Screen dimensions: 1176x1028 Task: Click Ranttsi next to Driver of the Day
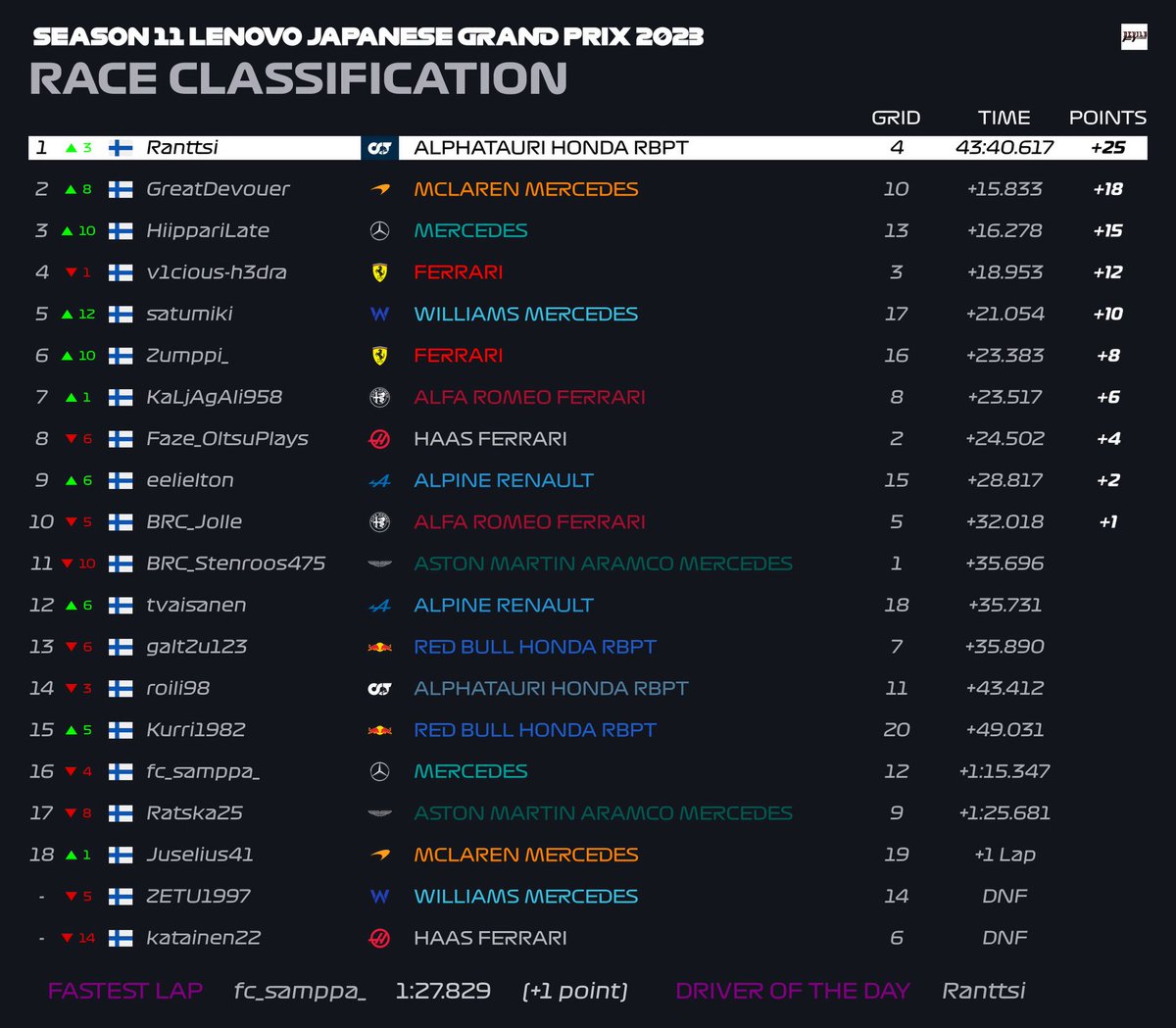pyautogui.click(x=984, y=991)
